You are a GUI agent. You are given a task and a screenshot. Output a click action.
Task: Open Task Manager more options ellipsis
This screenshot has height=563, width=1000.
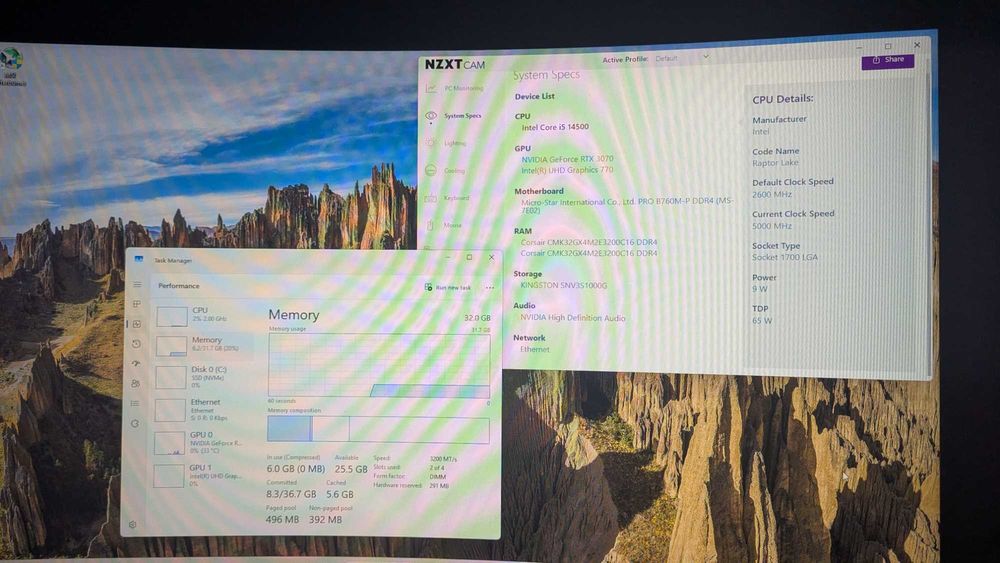coord(490,288)
